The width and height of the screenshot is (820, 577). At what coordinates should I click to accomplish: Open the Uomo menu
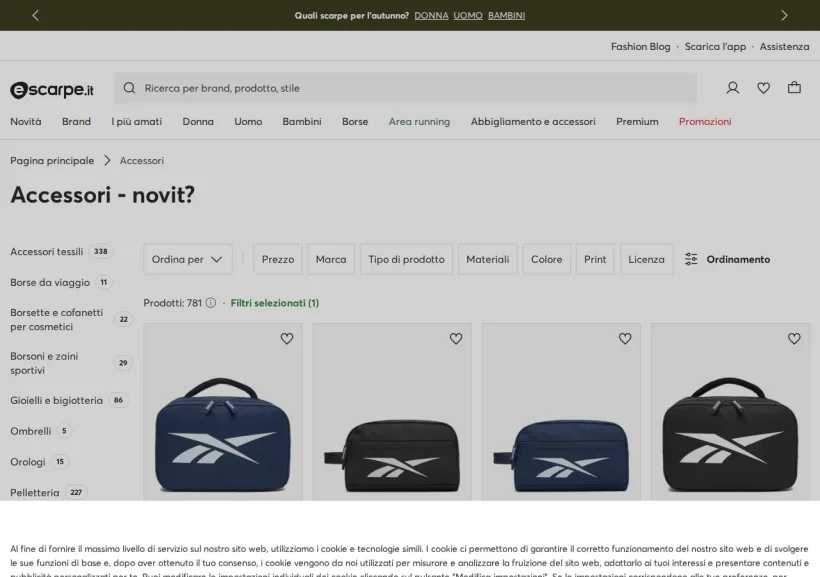(248, 121)
